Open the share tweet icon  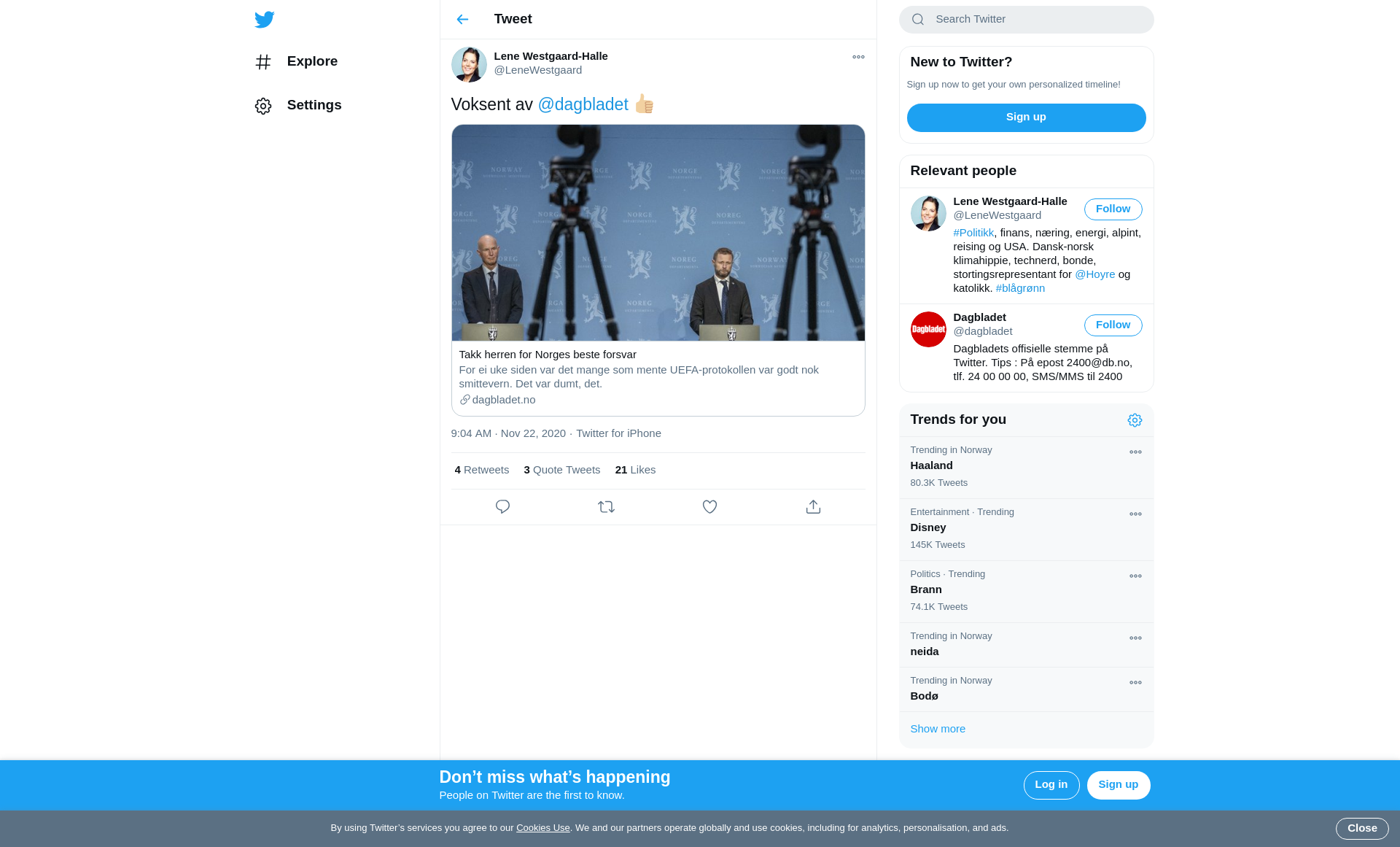(813, 506)
